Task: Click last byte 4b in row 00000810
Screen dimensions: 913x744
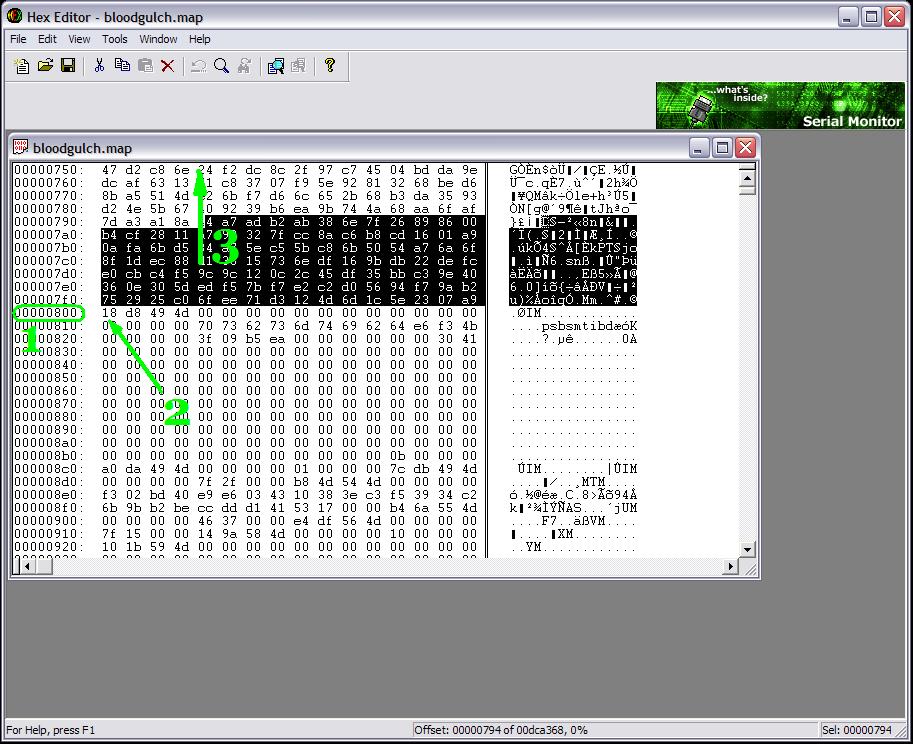Action: pyautogui.click(x=470, y=326)
